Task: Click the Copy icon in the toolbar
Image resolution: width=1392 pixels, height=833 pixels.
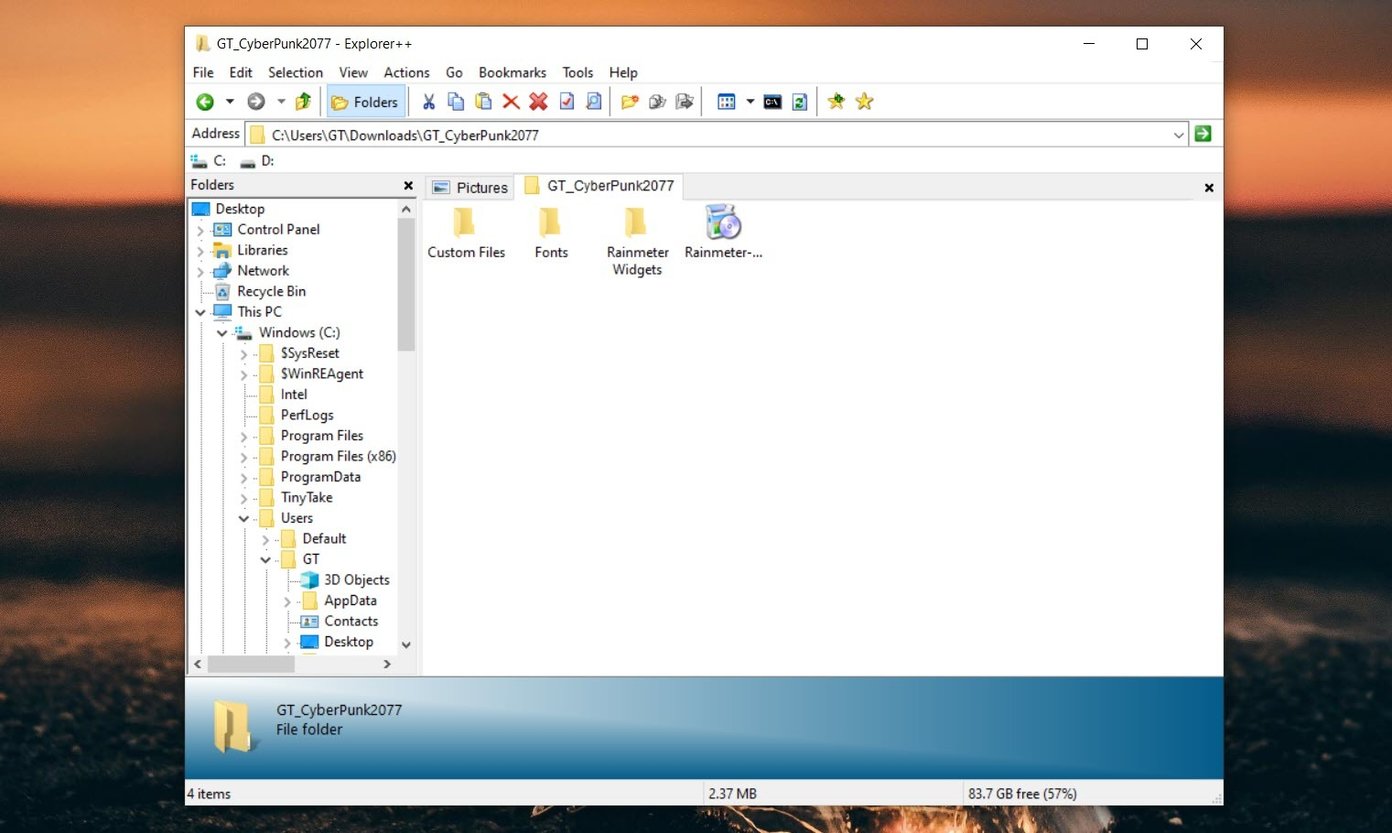Action: [x=455, y=101]
